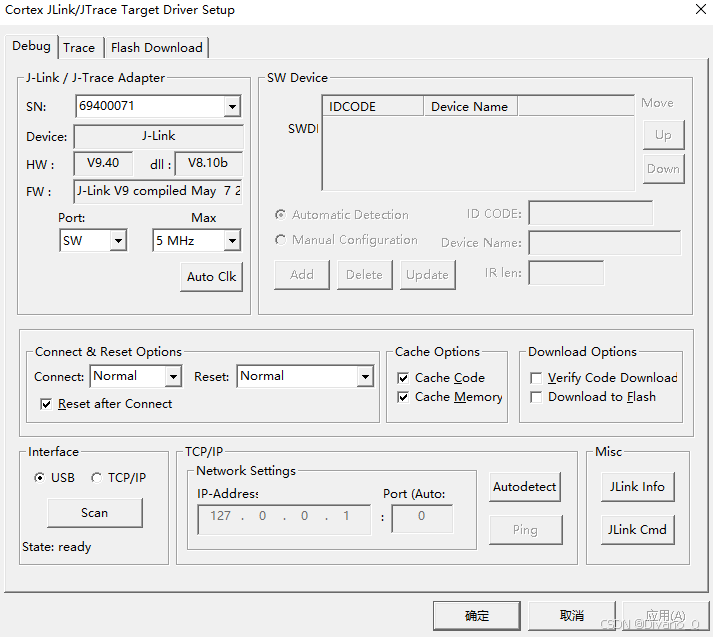Click the Autodetect button
Image resolution: width=713 pixels, height=637 pixels.
point(525,487)
